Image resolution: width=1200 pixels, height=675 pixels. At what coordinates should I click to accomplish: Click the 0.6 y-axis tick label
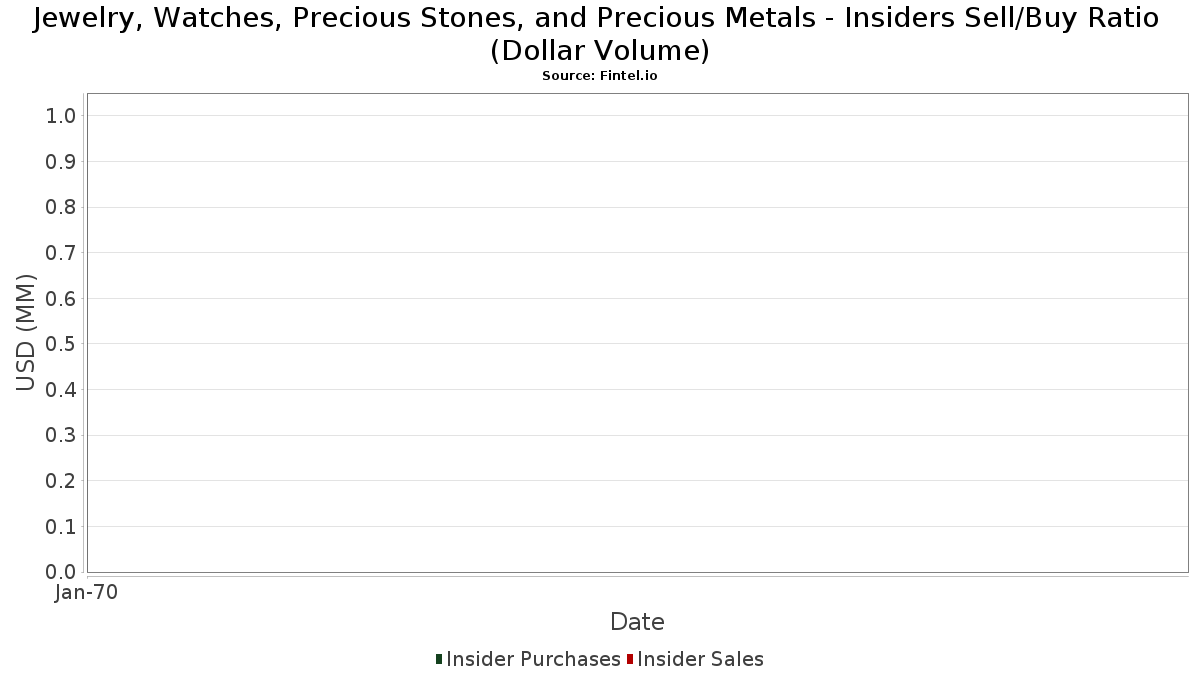click(x=61, y=299)
